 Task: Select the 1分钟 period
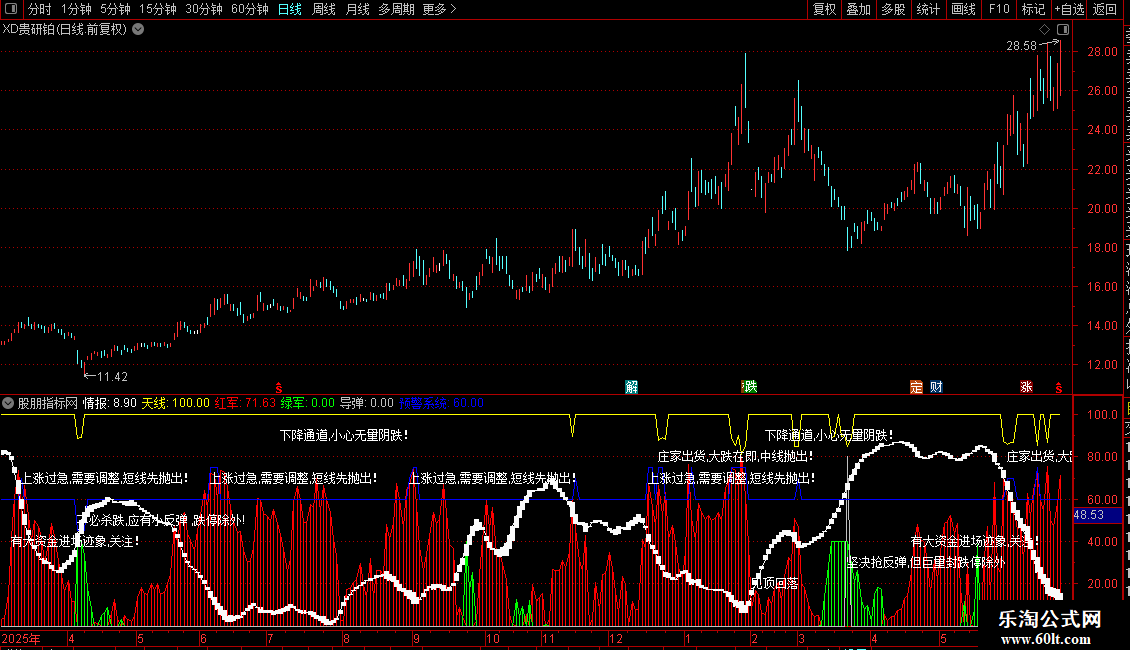(76, 9)
